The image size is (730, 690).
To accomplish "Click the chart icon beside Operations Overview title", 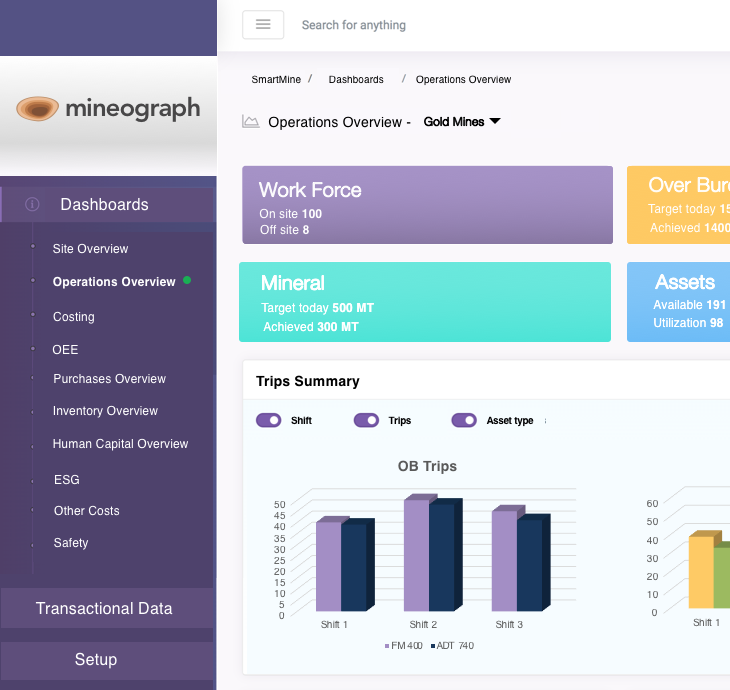I will pyautogui.click(x=251, y=122).
